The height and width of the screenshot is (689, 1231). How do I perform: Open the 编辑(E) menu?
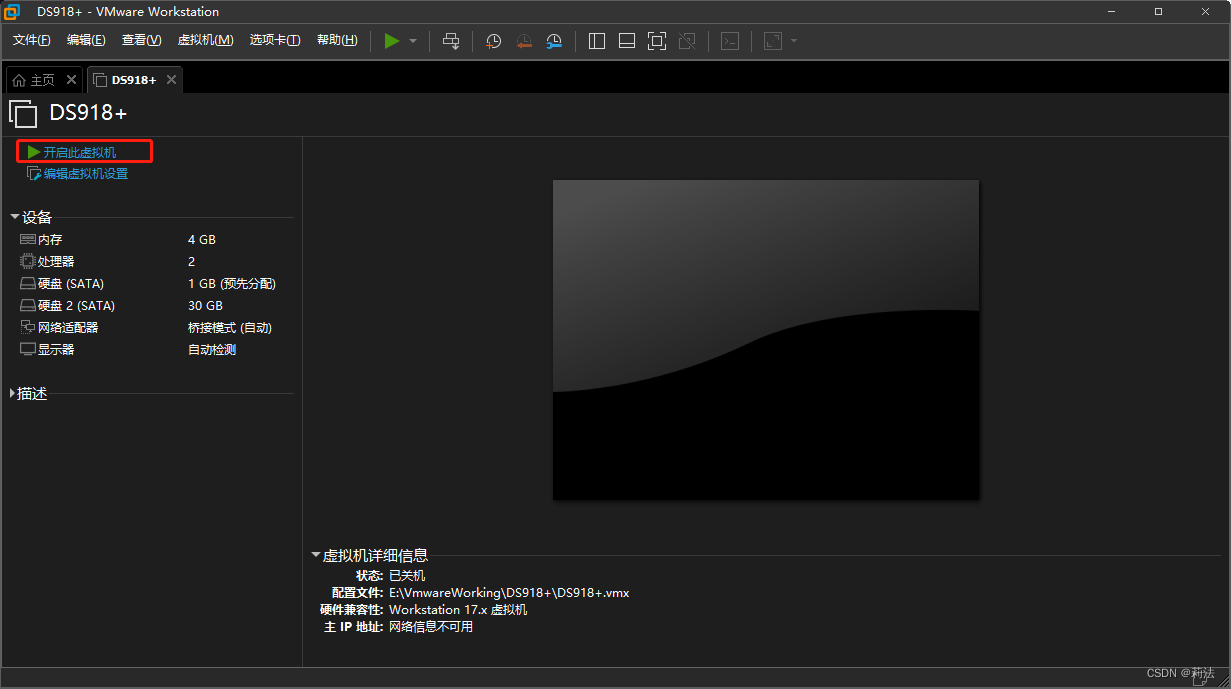pos(86,40)
